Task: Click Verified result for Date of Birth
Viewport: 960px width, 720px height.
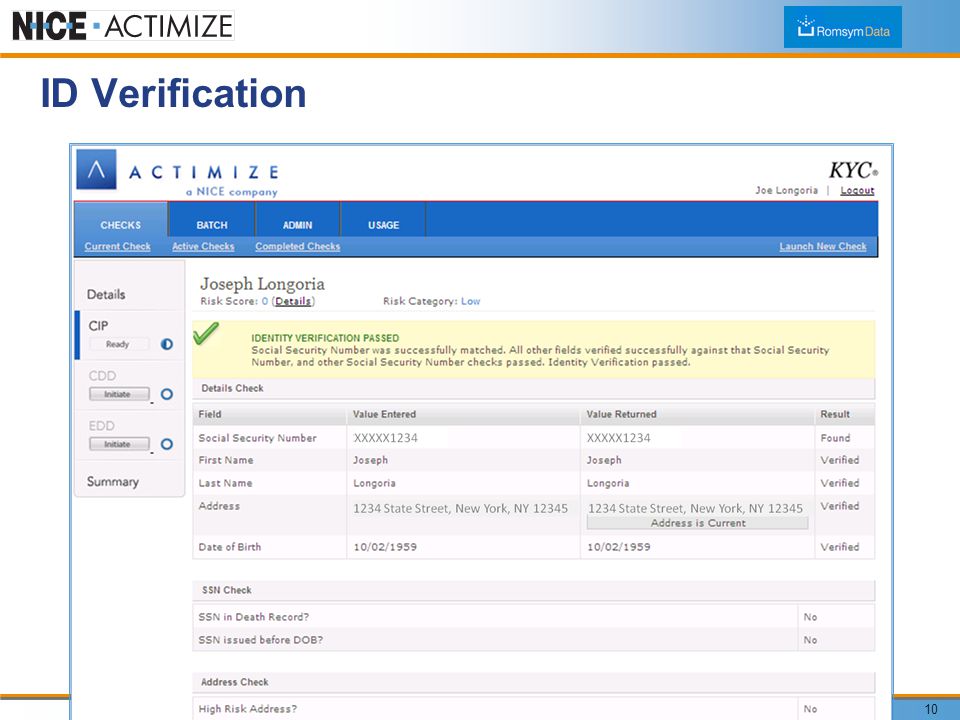Action: tap(840, 547)
